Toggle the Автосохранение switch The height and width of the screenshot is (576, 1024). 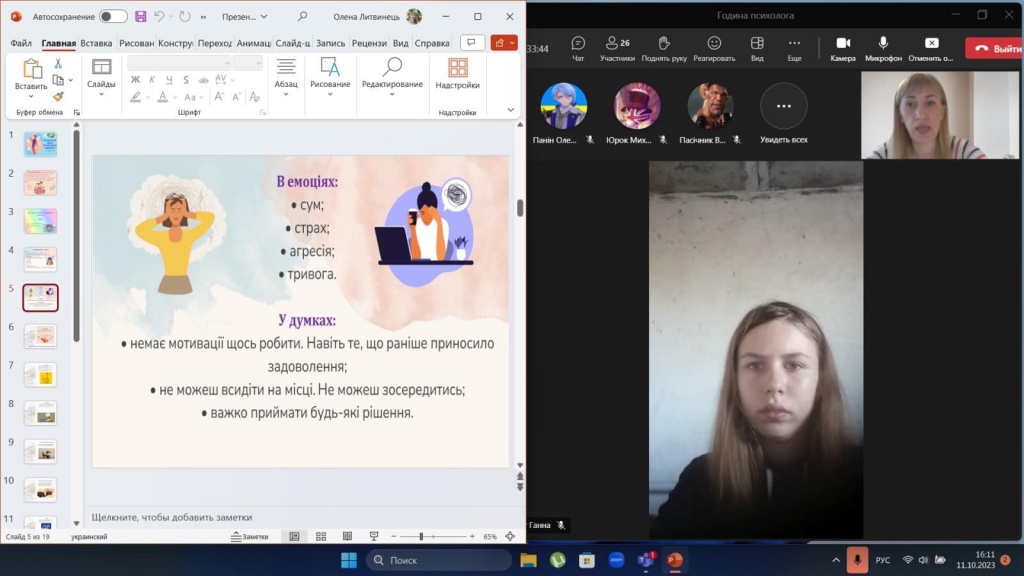[113, 17]
